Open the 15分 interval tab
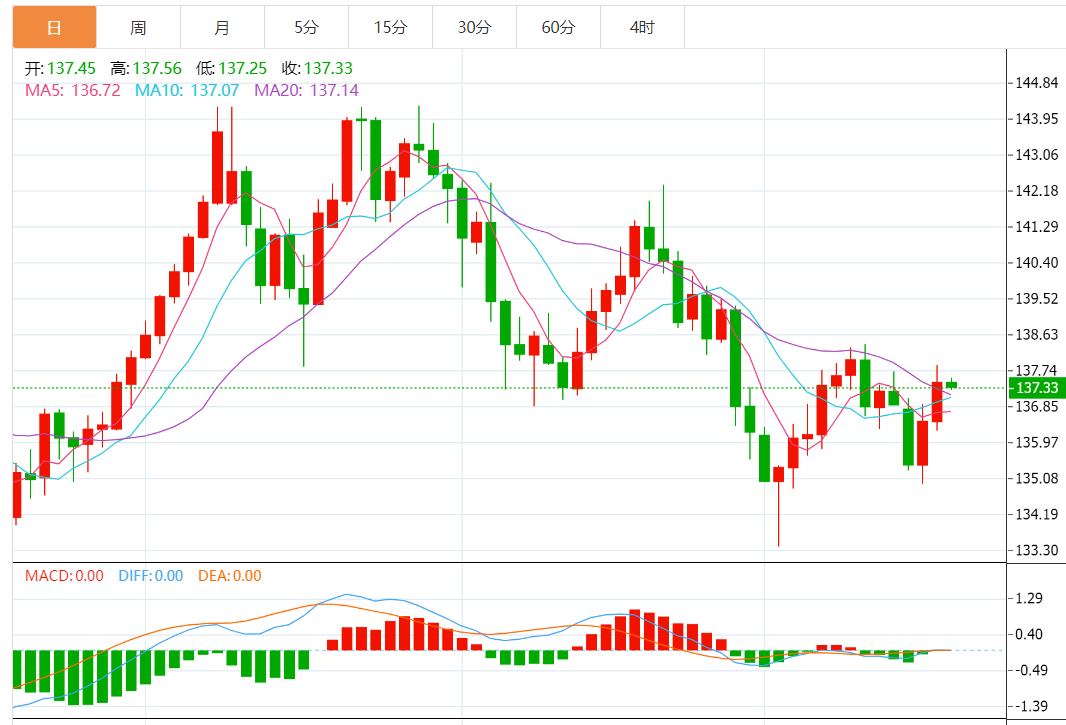 [390, 27]
